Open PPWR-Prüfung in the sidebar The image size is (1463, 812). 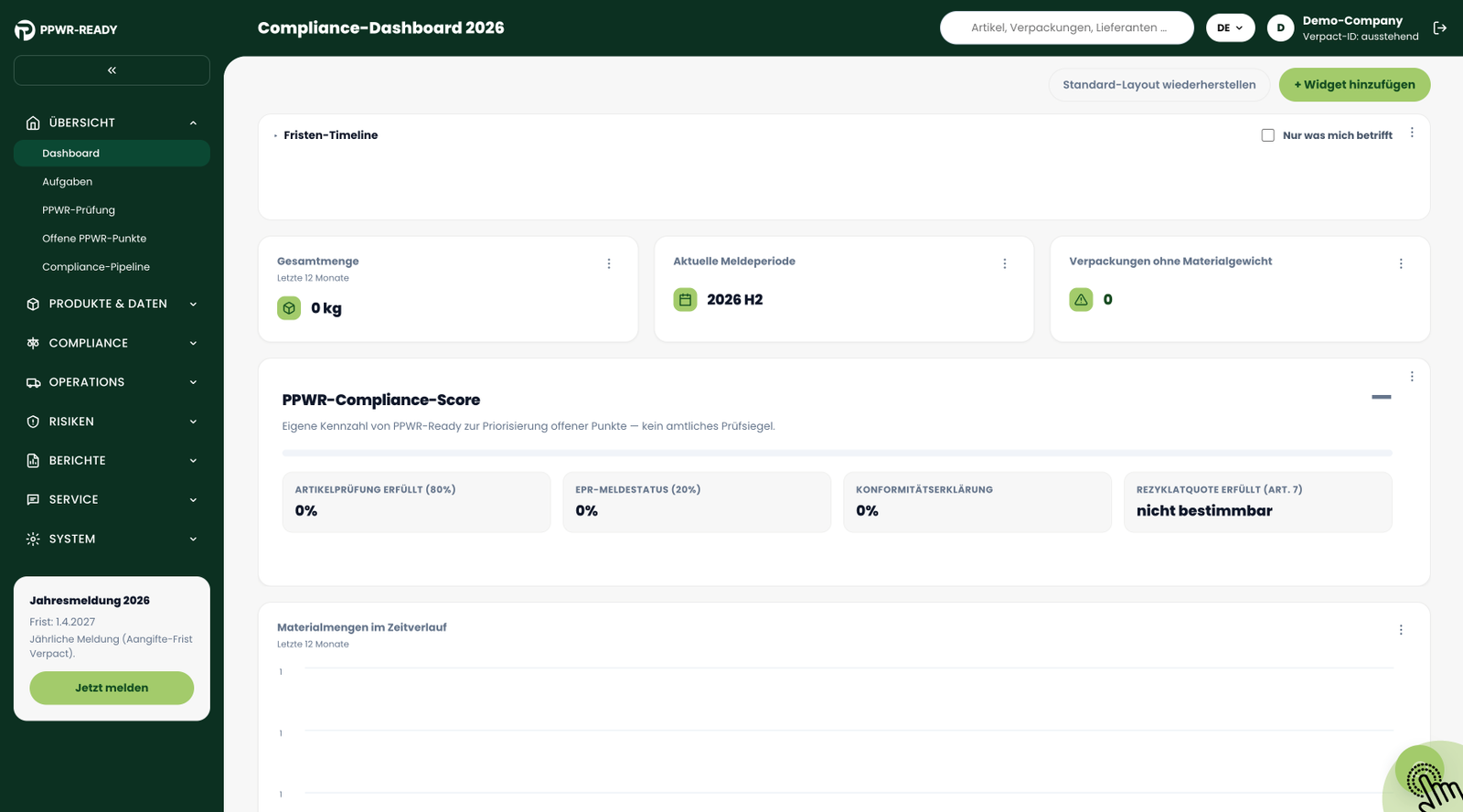(x=112, y=209)
